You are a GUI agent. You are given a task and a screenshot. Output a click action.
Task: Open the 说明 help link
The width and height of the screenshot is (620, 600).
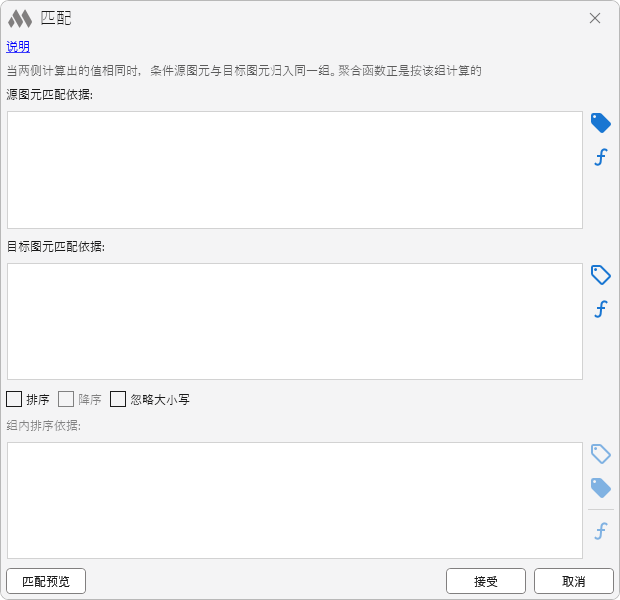click(18, 47)
